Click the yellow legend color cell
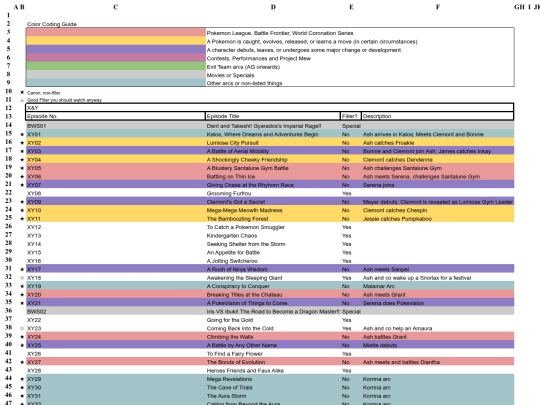 [x=116, y=41]
